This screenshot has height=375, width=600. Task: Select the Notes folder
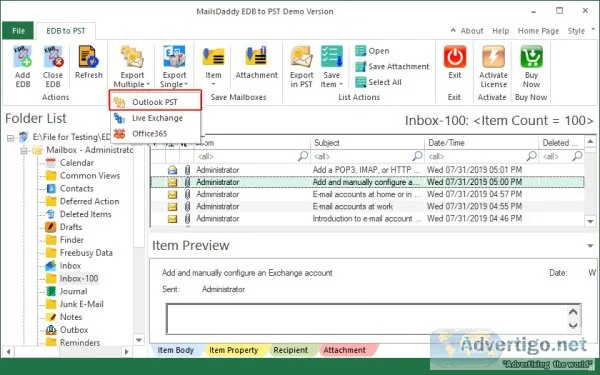(71, 317)
